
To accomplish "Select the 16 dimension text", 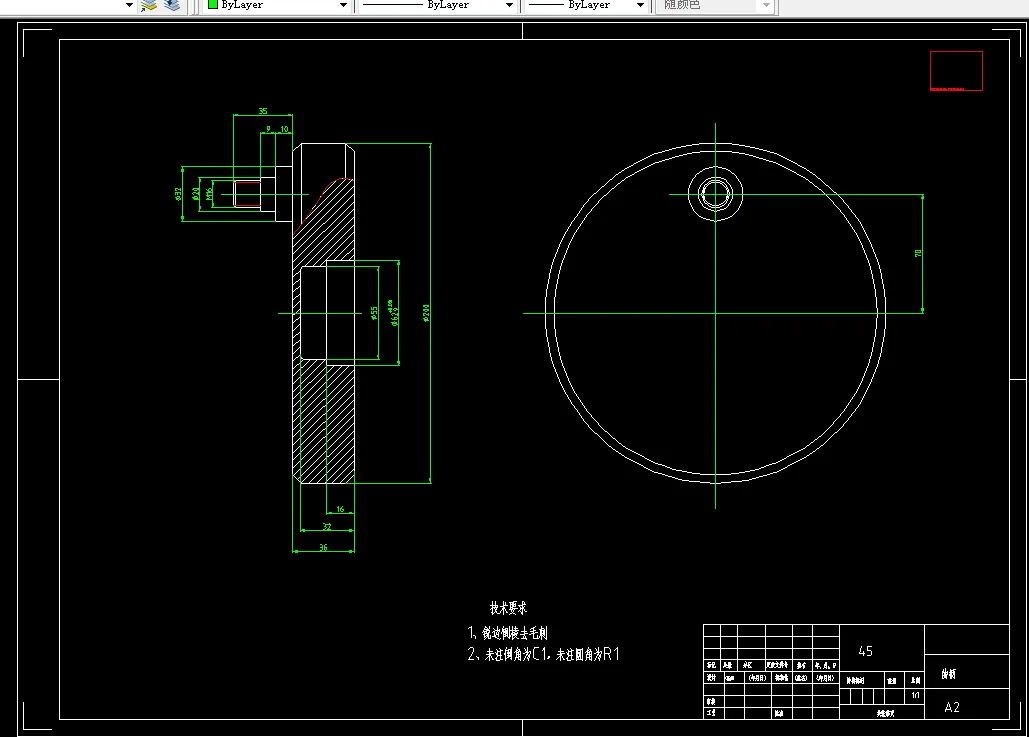I will point(340,509).
